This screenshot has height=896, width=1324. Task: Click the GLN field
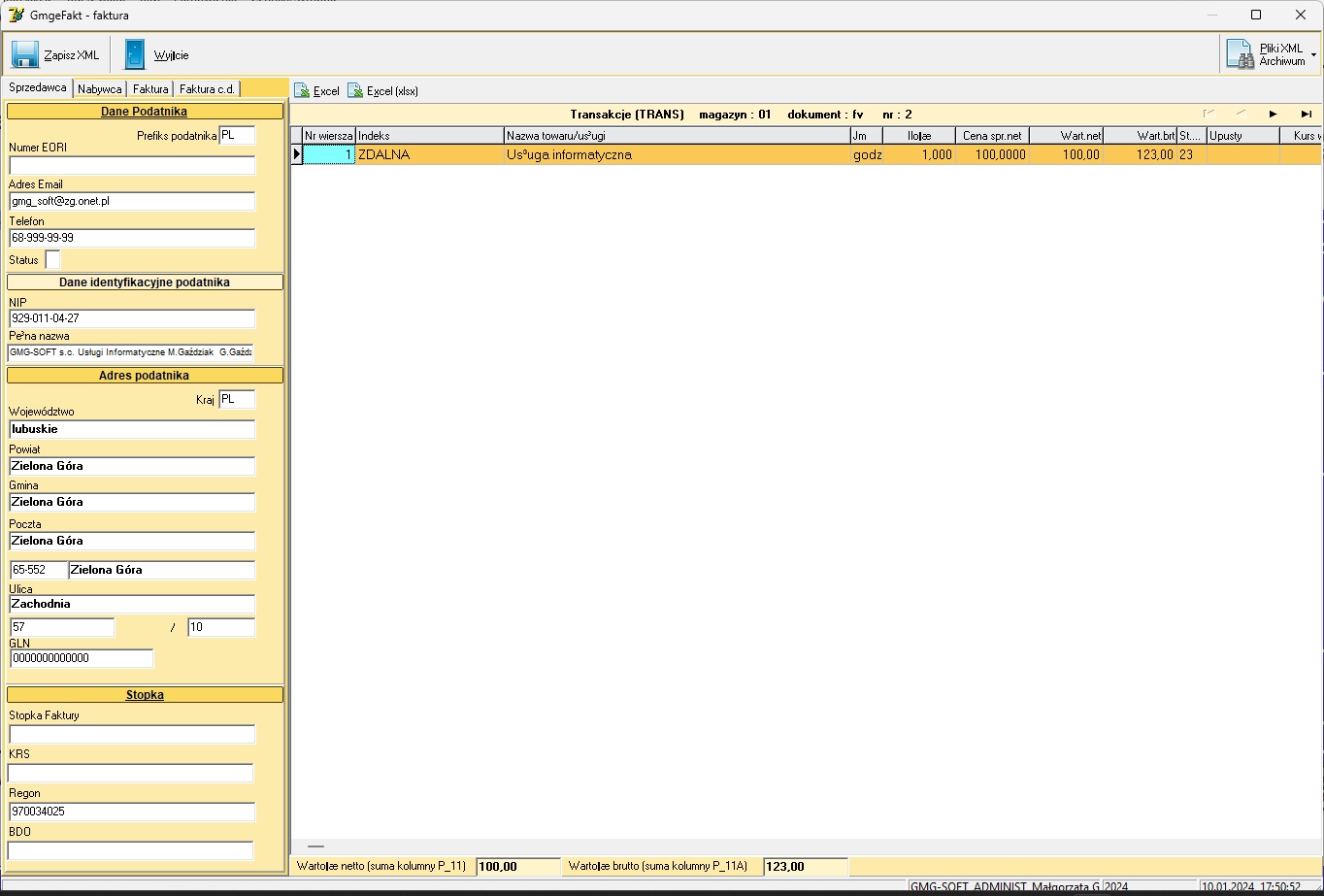tap(82, 658)
